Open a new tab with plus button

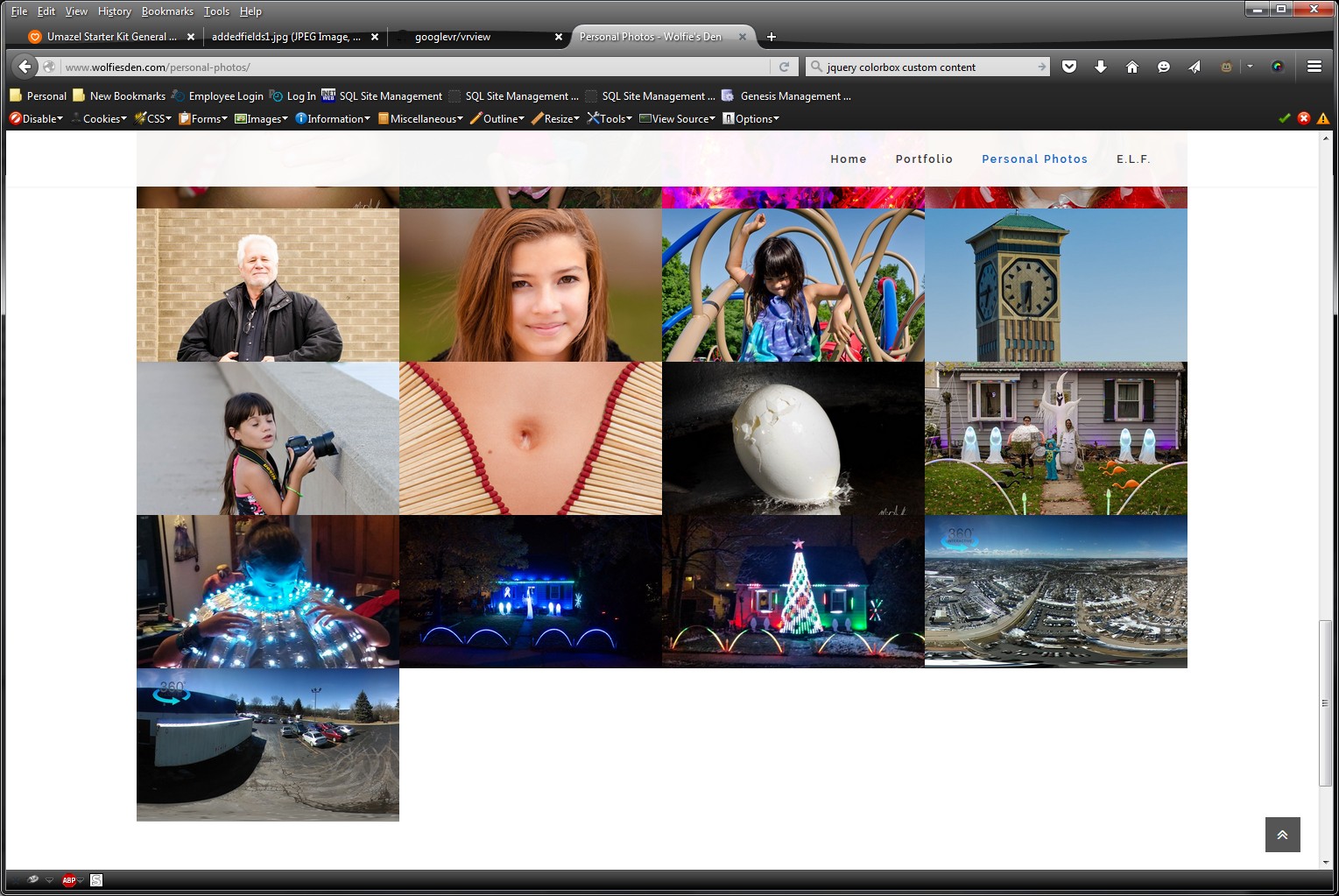pos(771,37)
